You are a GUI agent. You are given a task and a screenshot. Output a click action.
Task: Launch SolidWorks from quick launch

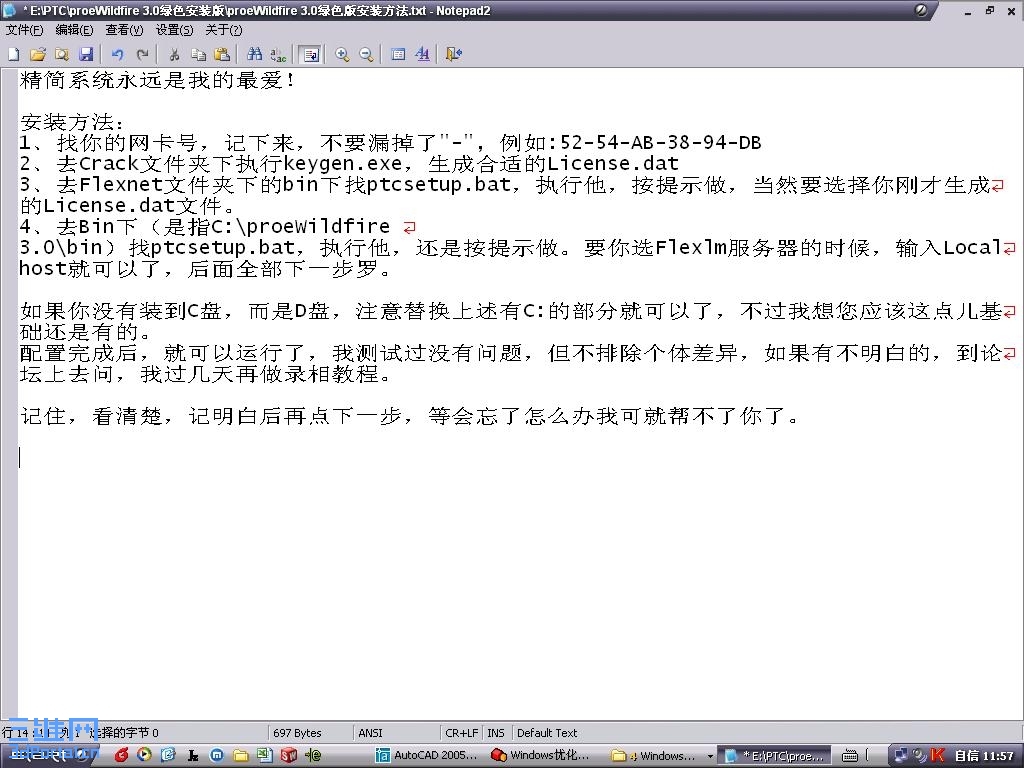pos(289,756)
